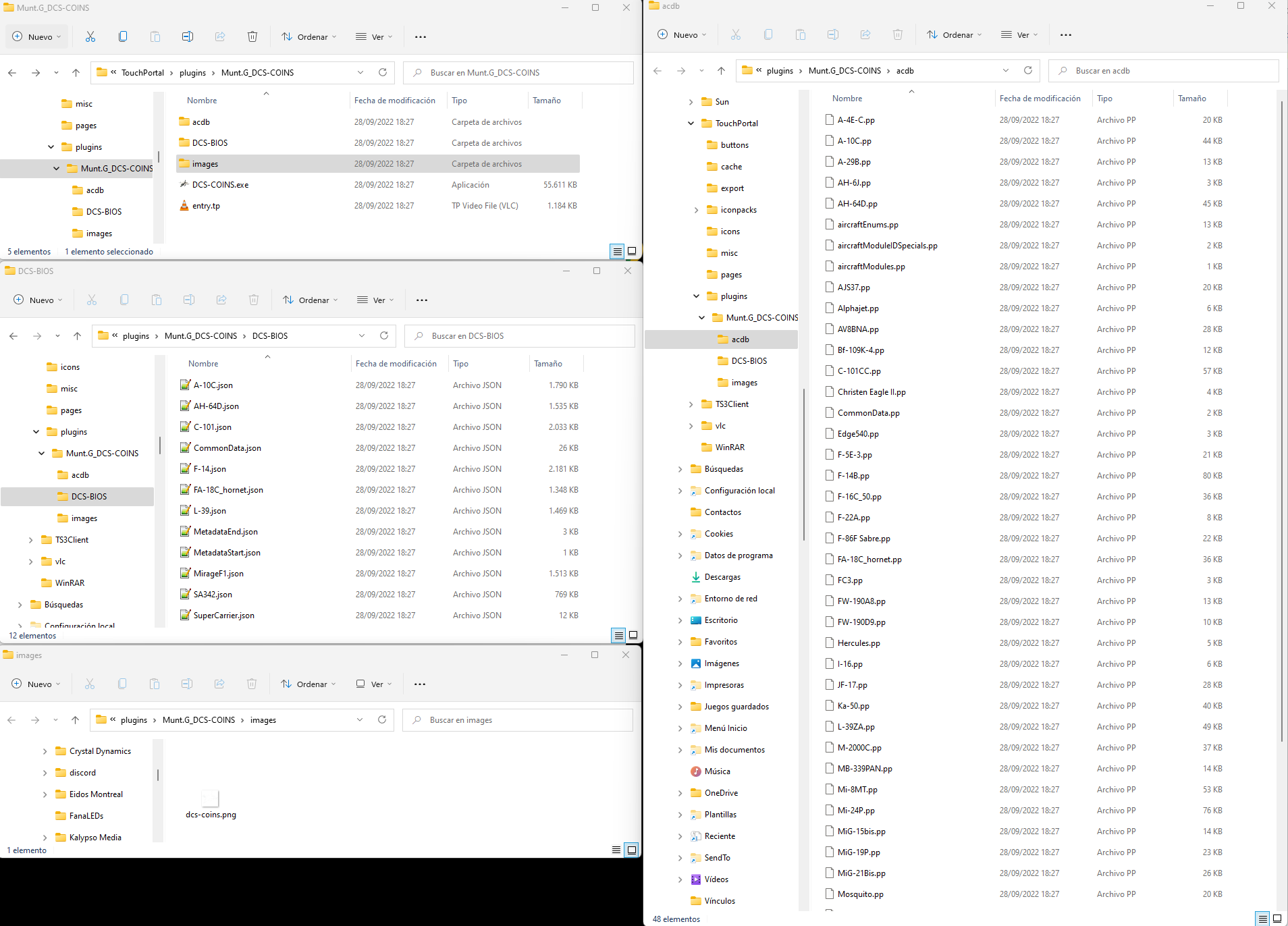Open the ellipsis menu in the acdb window
Viewport: 1288px width, 926px height.
pos(1066,35)
